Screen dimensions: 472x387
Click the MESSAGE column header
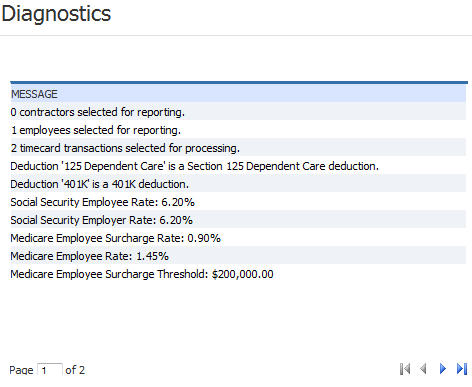pos(238,94)
